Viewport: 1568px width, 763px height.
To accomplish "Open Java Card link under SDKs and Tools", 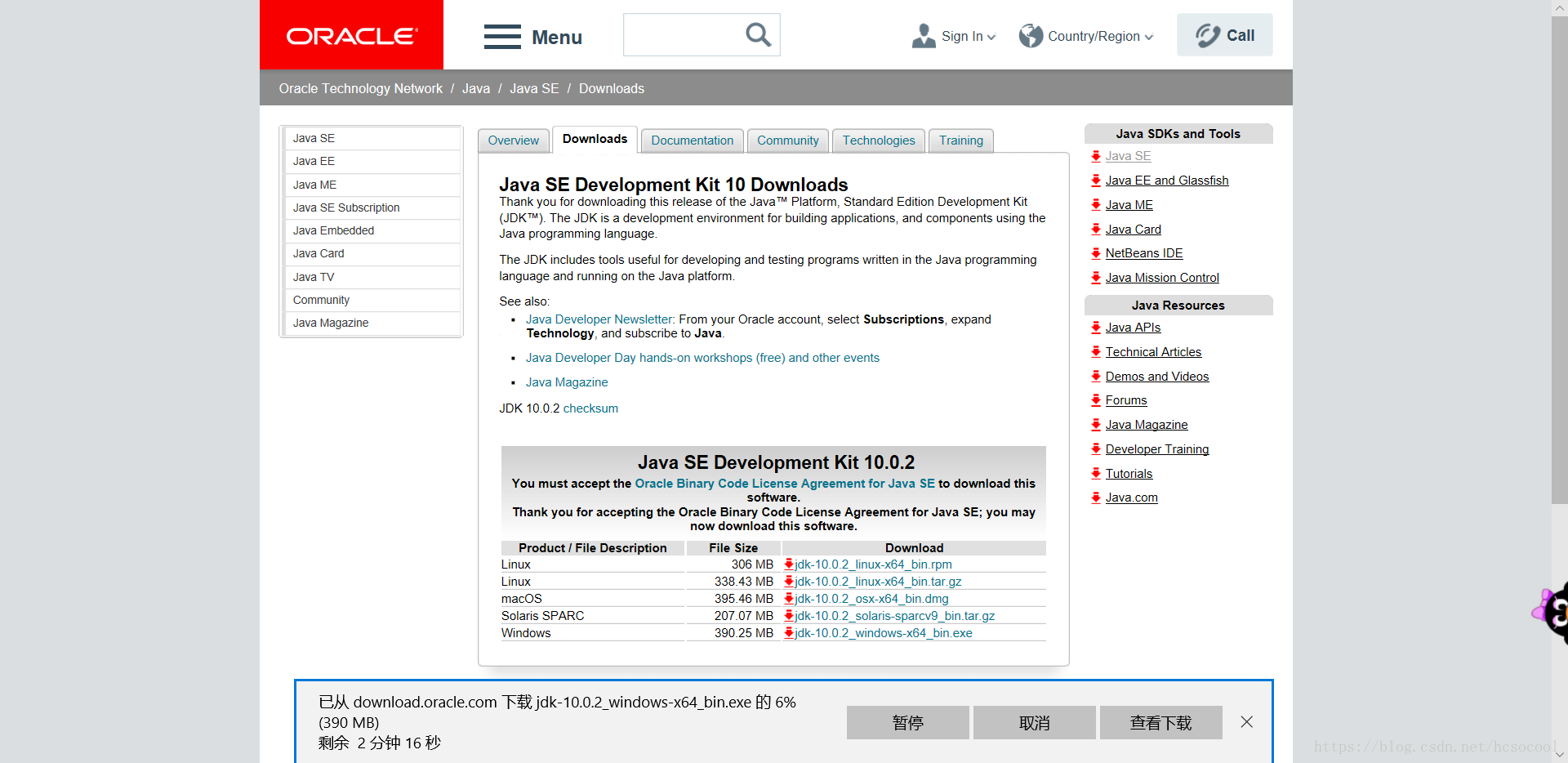I will (1133, 230).
